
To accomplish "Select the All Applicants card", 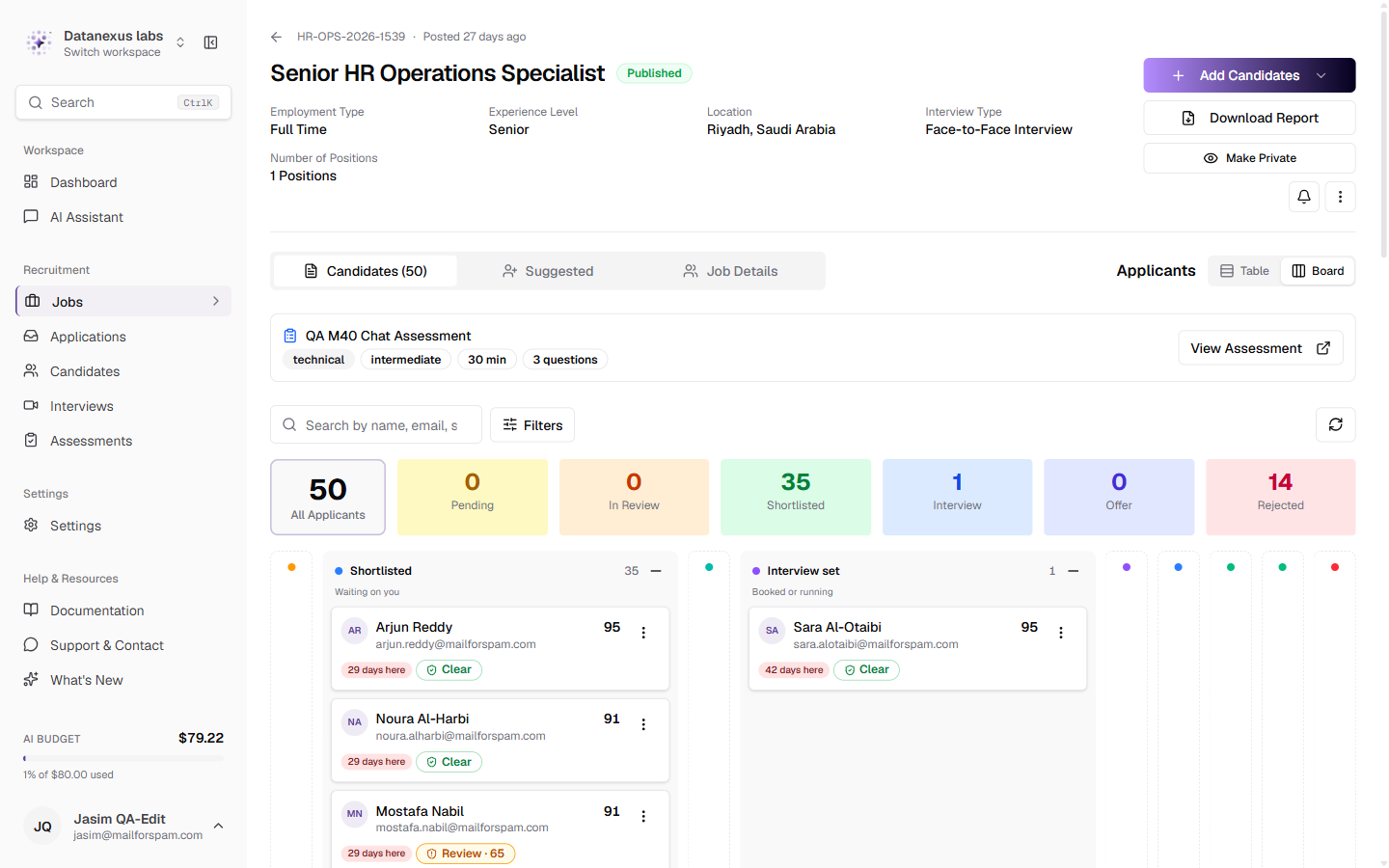I will (328, 497).
